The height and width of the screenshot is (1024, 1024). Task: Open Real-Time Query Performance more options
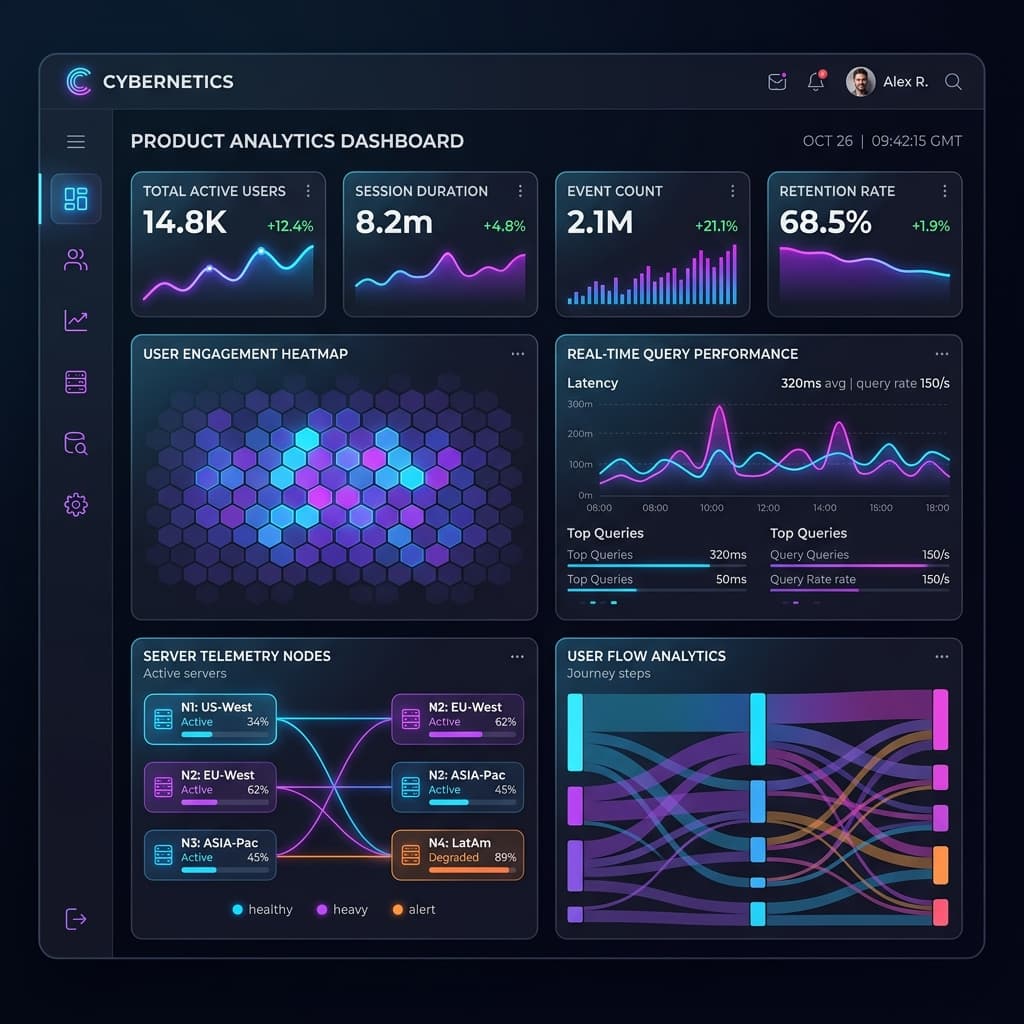(x=942, y=354)
